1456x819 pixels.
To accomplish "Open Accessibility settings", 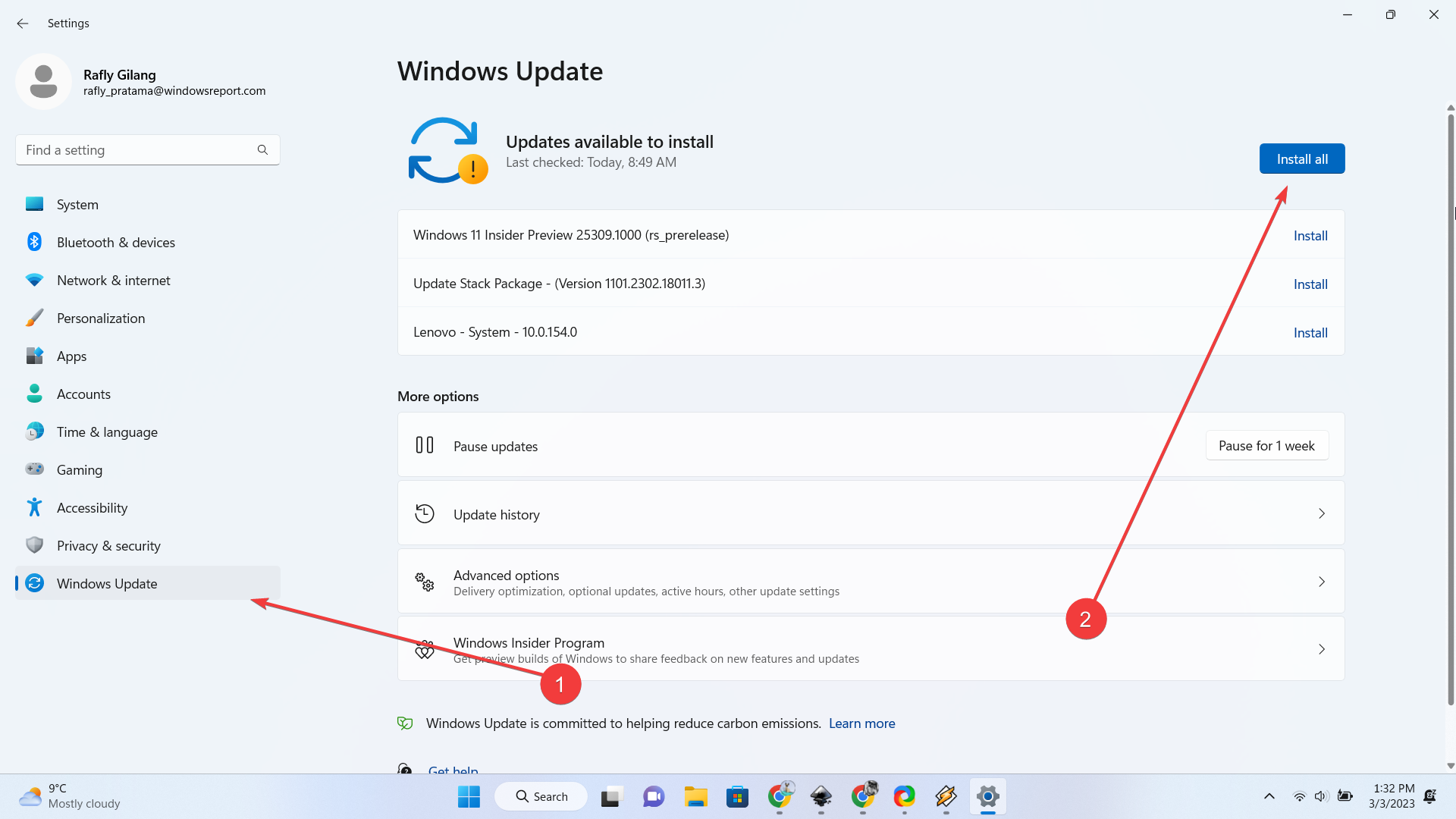I will 93,507.
